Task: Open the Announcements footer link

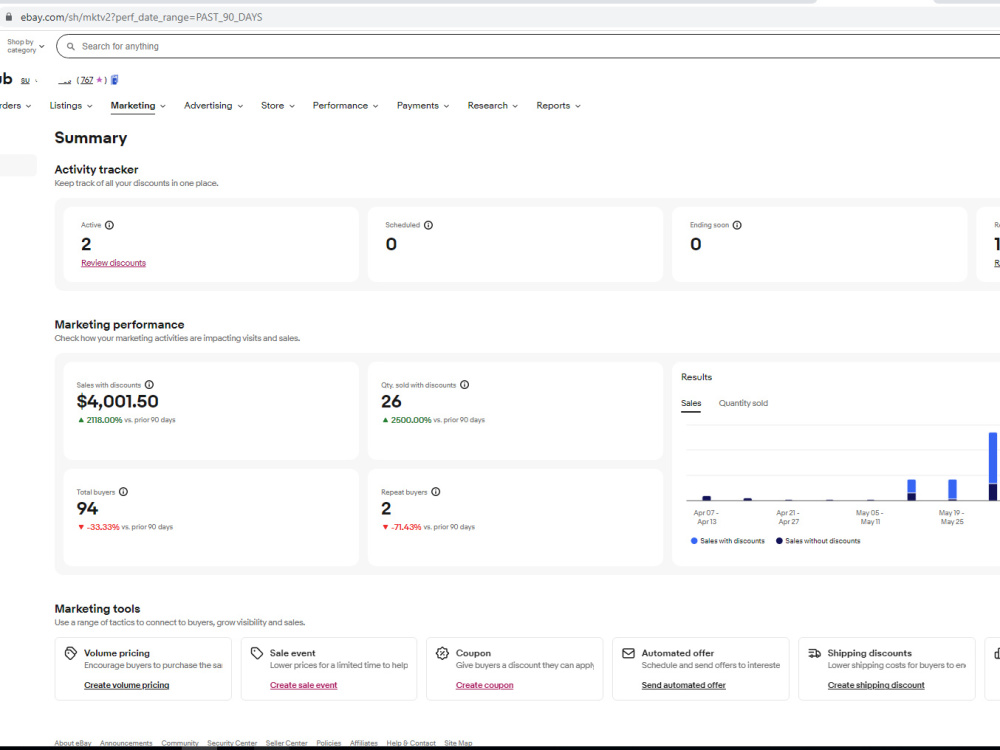Action: (x=126, y=743)
